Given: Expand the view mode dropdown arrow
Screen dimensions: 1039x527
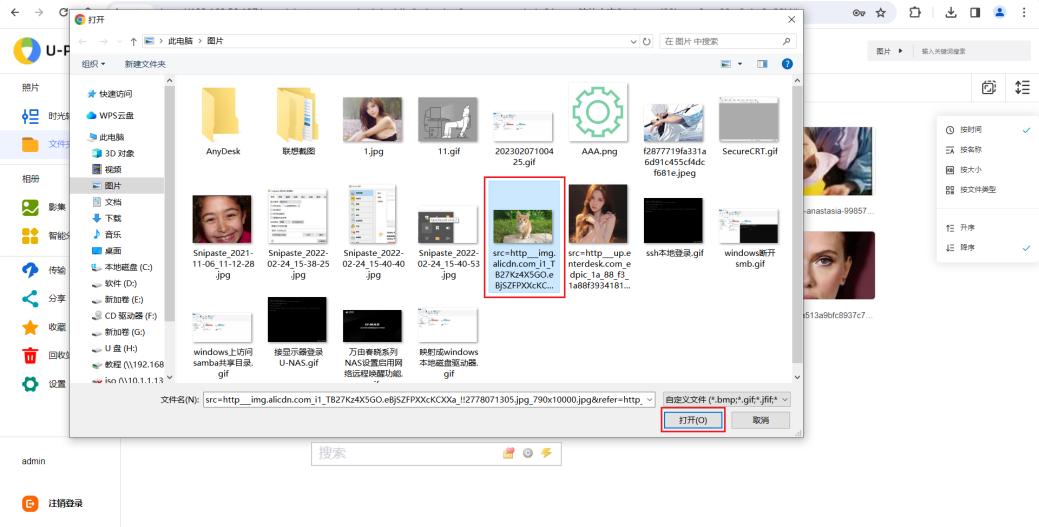Looking at the screenshot, I should [740, 64].
